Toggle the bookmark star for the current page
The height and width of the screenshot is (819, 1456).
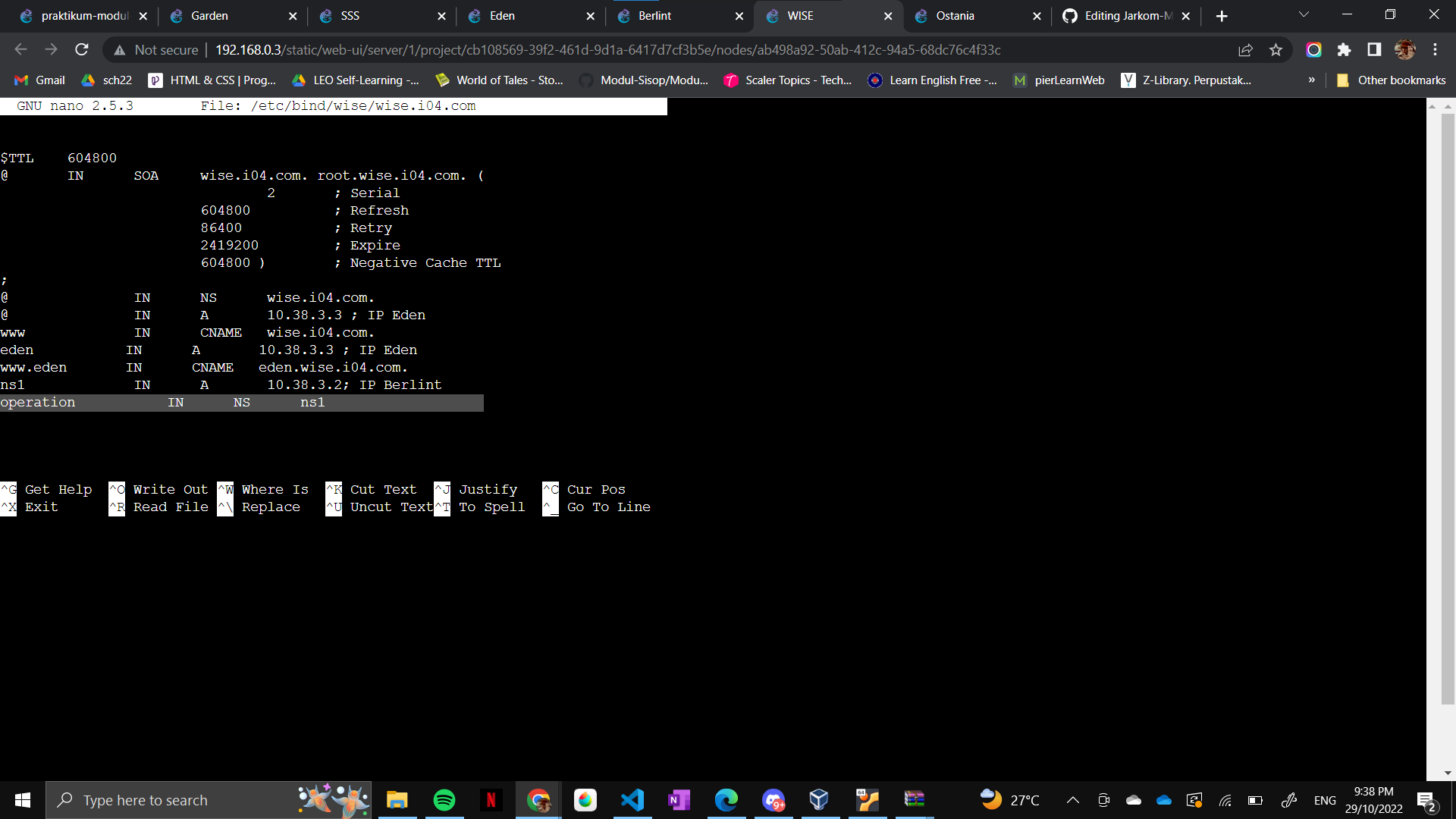(x=1276, y=49)
